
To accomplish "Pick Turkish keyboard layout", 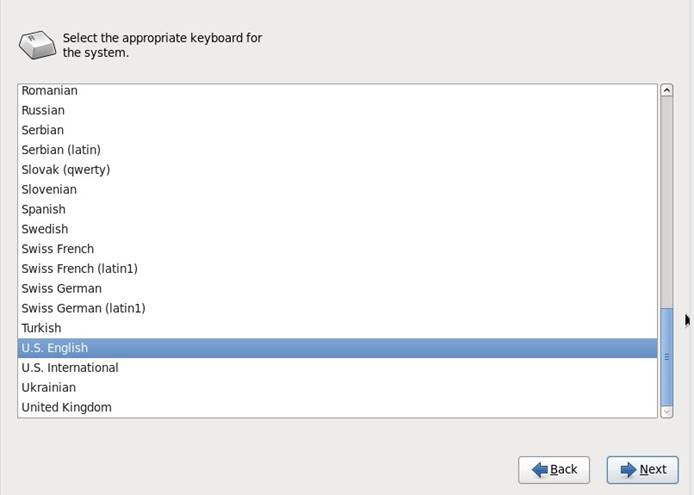I will (x=41, y=328).
